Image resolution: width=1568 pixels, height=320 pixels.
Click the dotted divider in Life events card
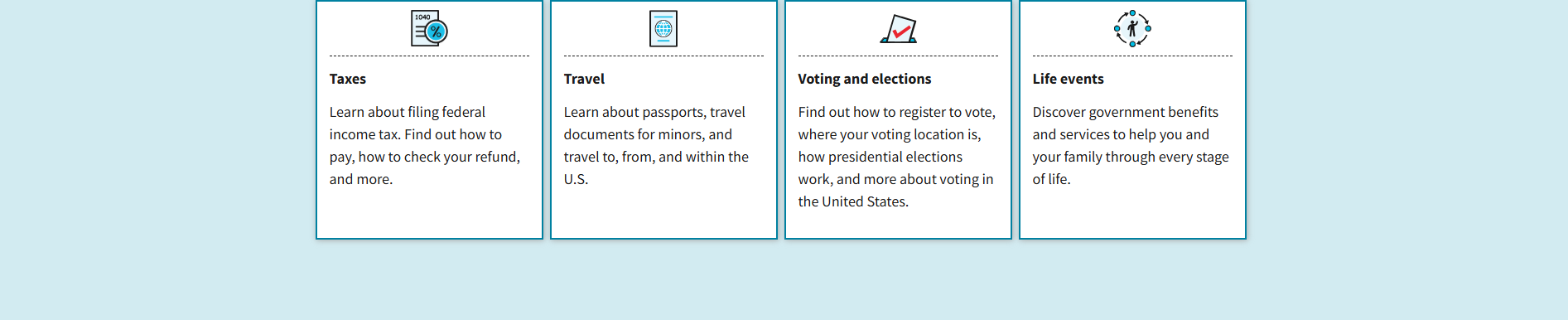[1132, 56]
